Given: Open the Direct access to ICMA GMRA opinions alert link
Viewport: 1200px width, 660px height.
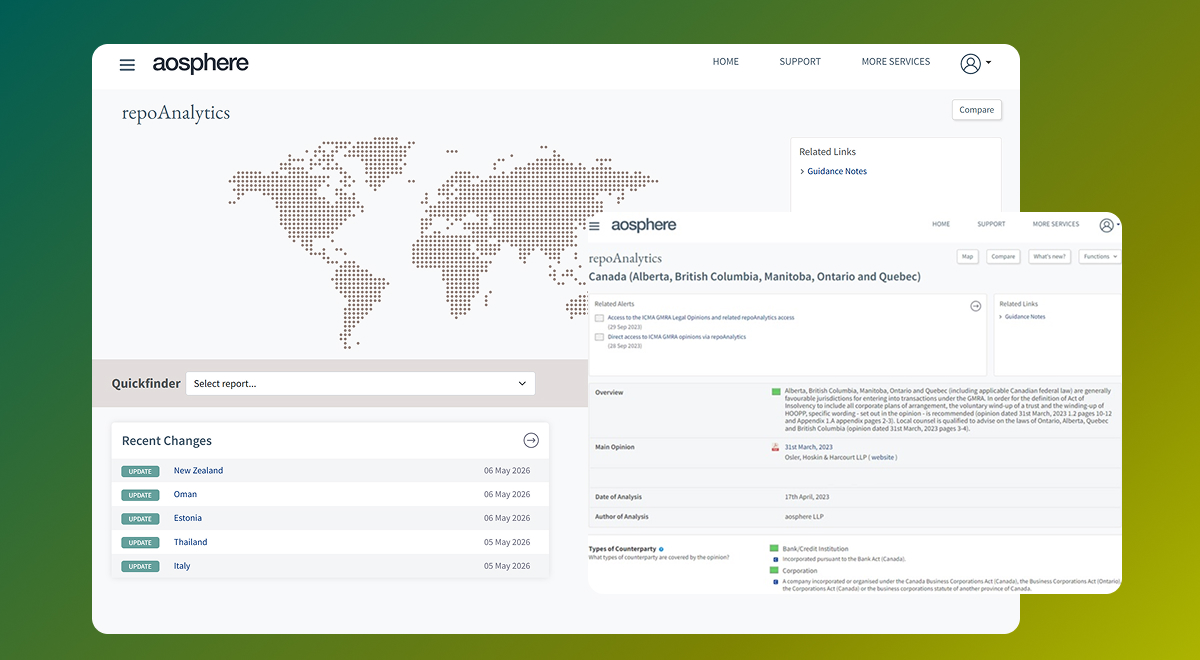Looking at the screenshot, I should pos(677,337).
